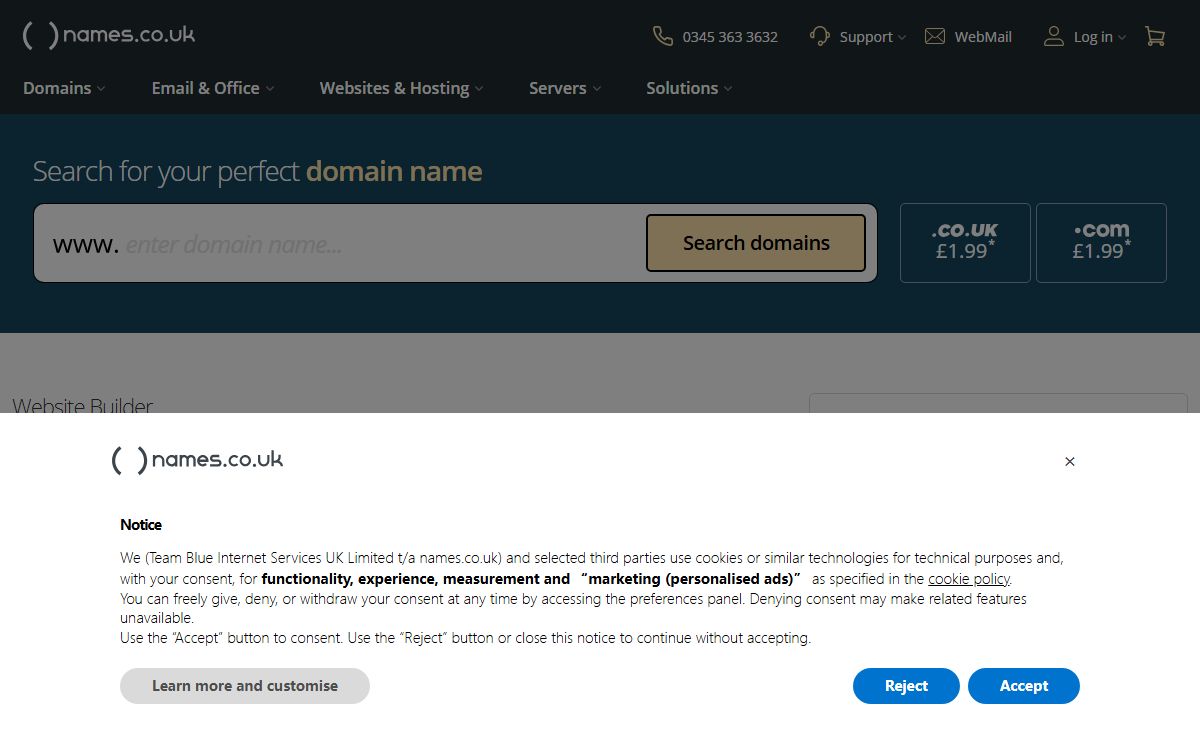Click the names.co.uk logo in the cookie notice
The image size is (1200, 740).
coord(197,460)
